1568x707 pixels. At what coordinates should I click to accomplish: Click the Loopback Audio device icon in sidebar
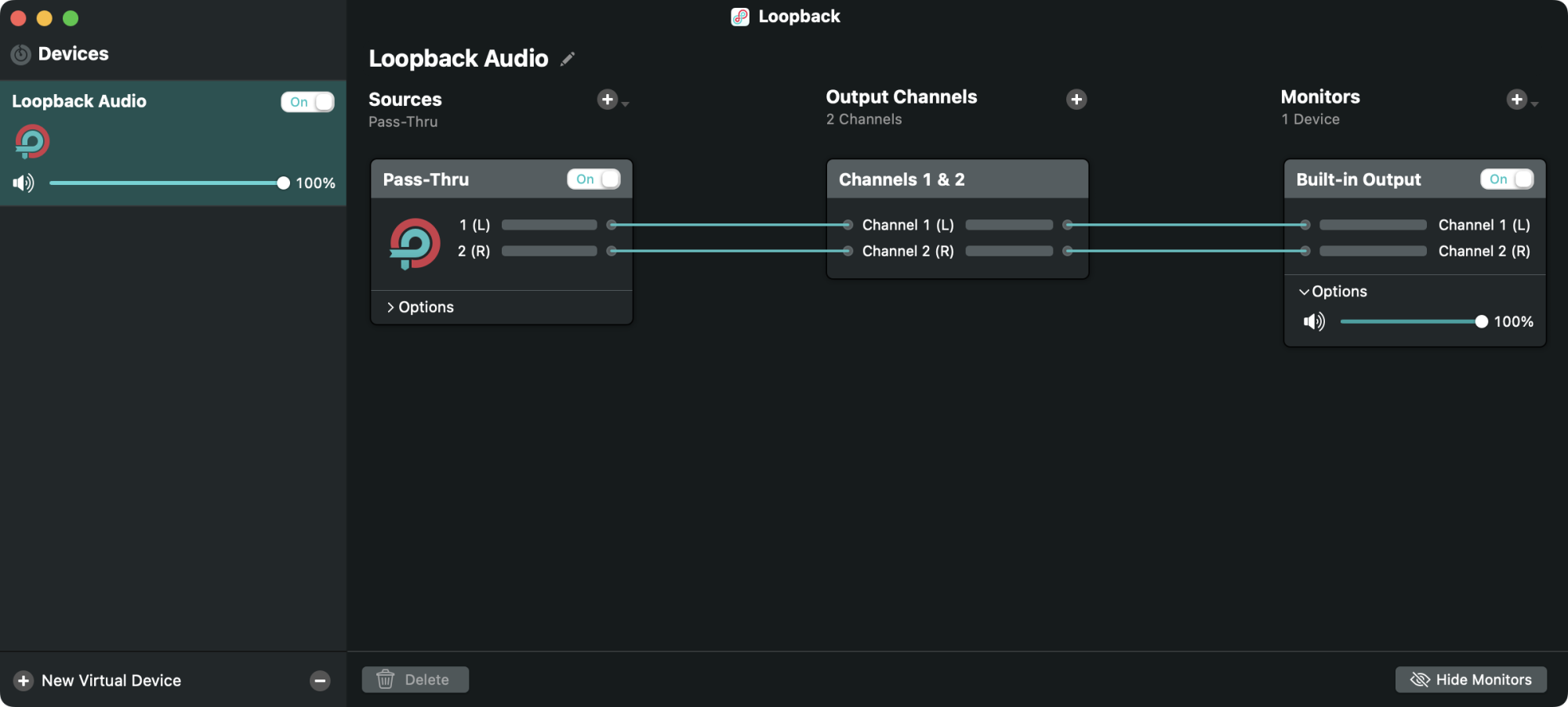tap(32, 142)
